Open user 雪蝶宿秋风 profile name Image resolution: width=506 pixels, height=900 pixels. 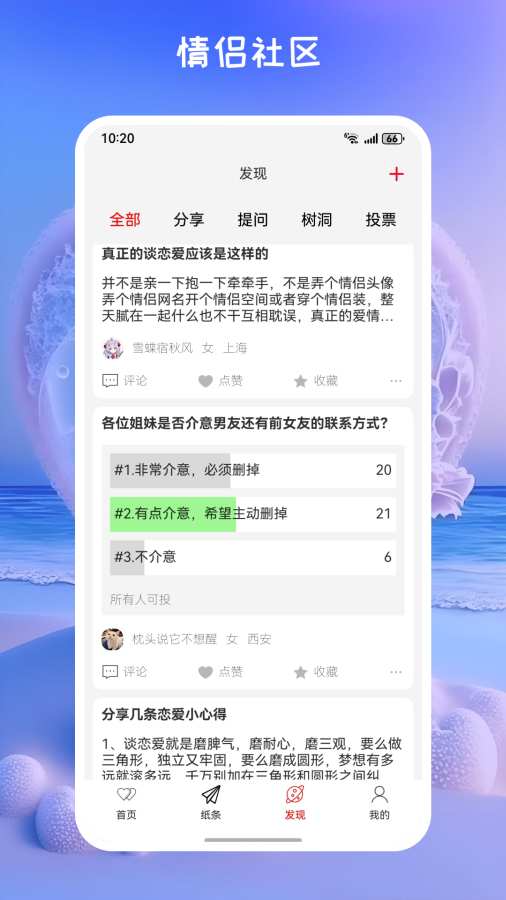[162, 348]
